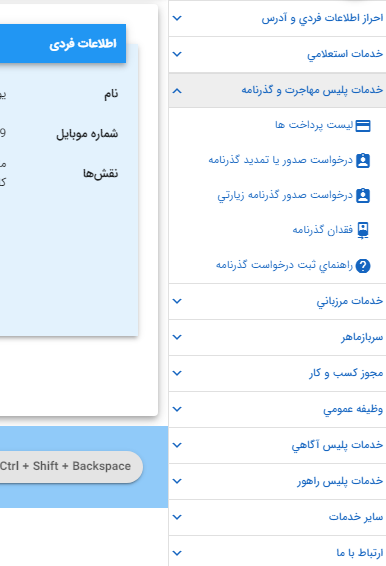Open راهنماي ثبت درخواست گذرنامه help link

(284, 265)
